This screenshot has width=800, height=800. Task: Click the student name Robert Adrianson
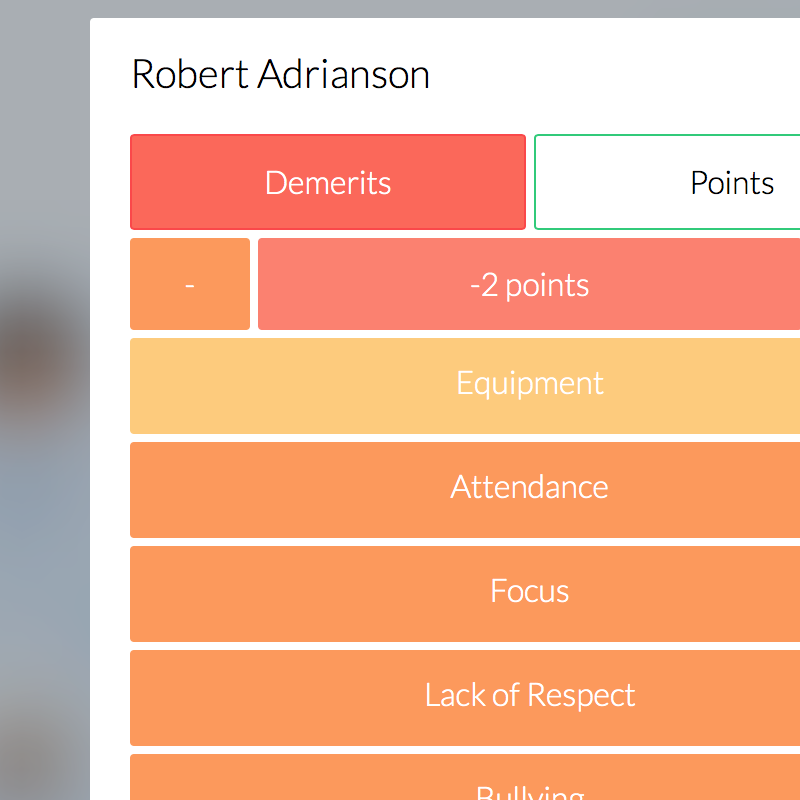(281, 75)
